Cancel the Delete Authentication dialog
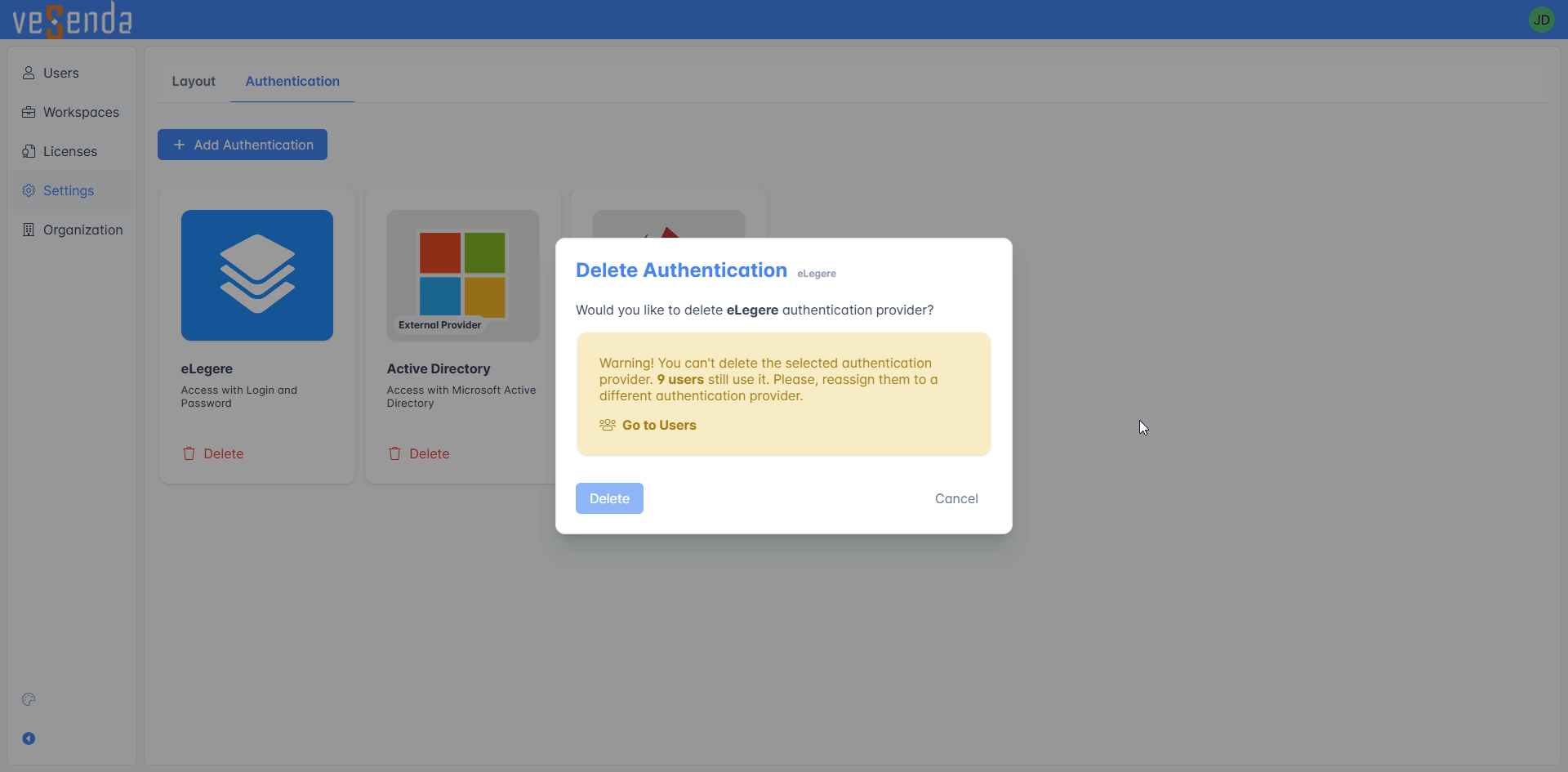The height and width of the screenshot is (772, 1568). click(x=956, y=498)
